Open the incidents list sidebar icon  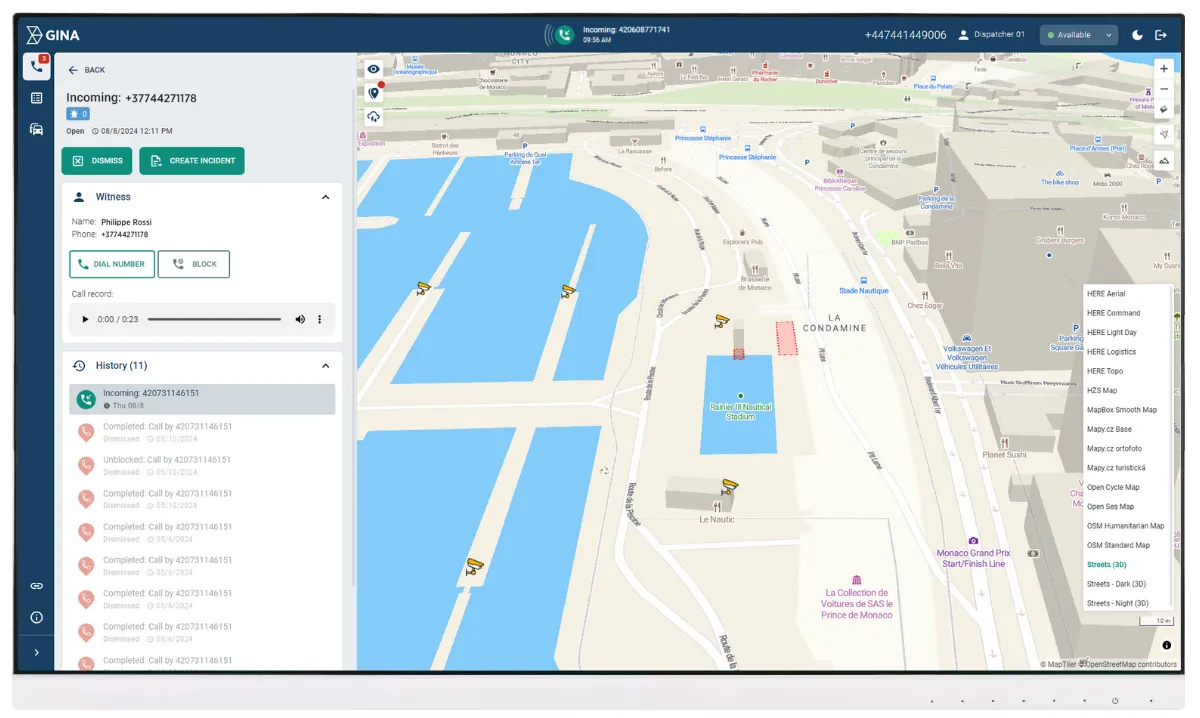[x=37, y=98]
